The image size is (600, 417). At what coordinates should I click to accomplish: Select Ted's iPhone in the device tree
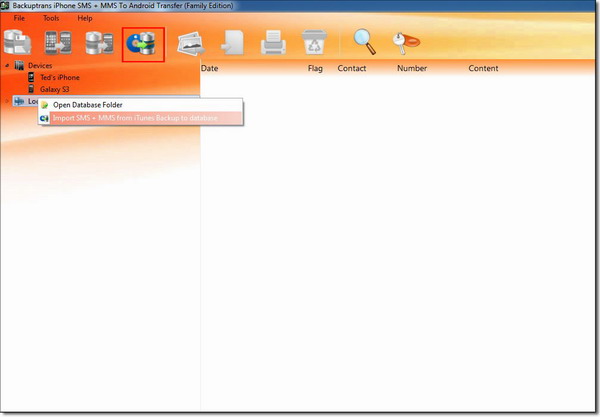[x=60, y=77]
